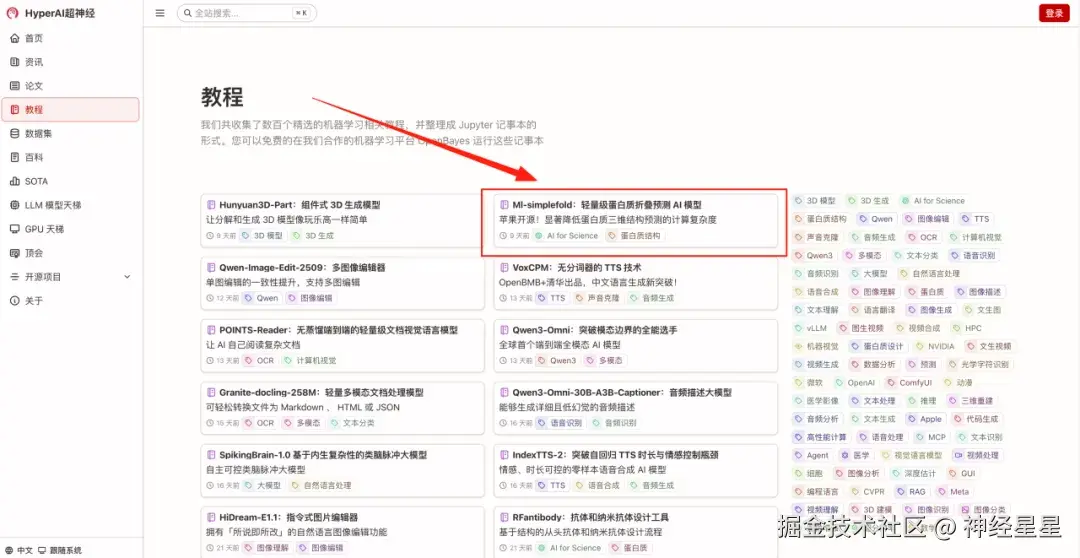The height and width of the screenshot is (558, 1080).
Task: Filter by the Apple tag
Action: pos(924,419)
